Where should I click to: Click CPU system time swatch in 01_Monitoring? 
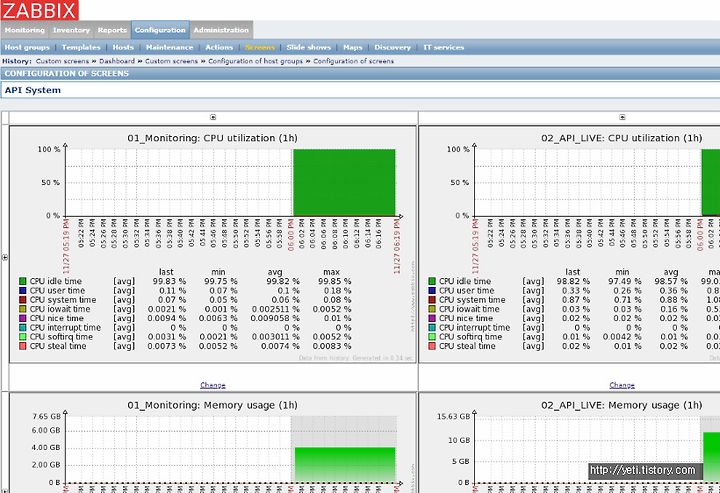coord(23,300)
